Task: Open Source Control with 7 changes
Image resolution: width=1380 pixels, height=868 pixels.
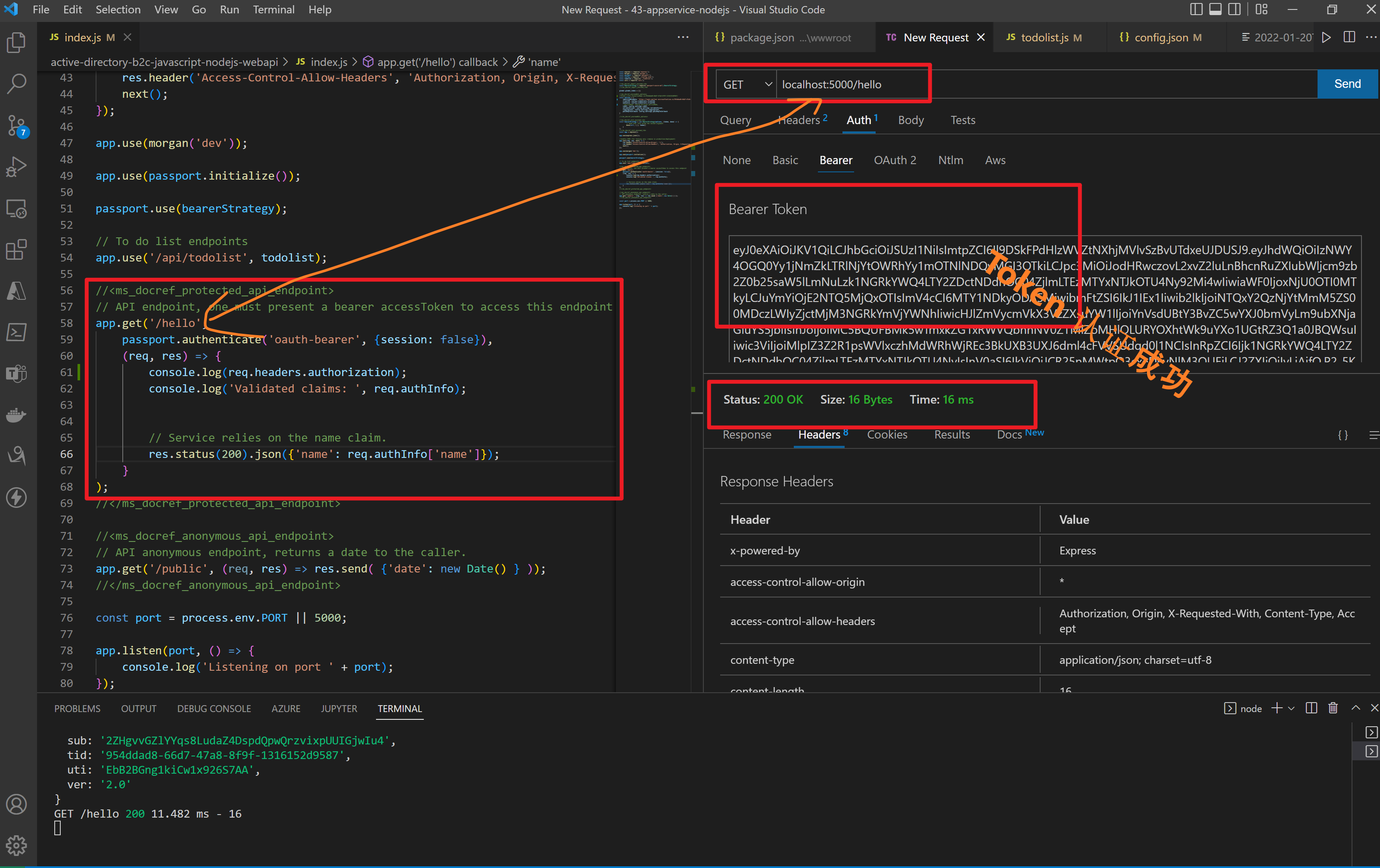Action: (x=17, y=125)
